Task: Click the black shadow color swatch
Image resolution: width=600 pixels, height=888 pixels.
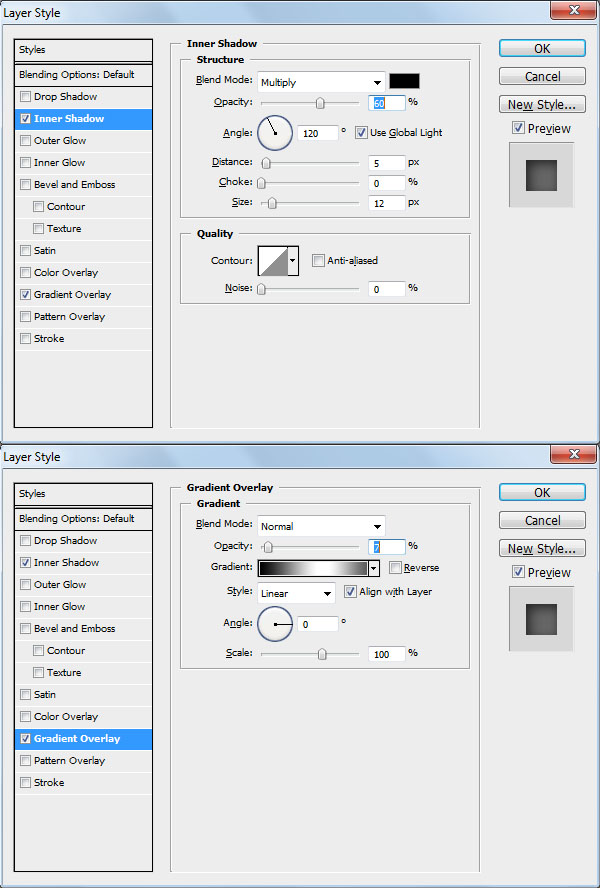Action: 405,81
